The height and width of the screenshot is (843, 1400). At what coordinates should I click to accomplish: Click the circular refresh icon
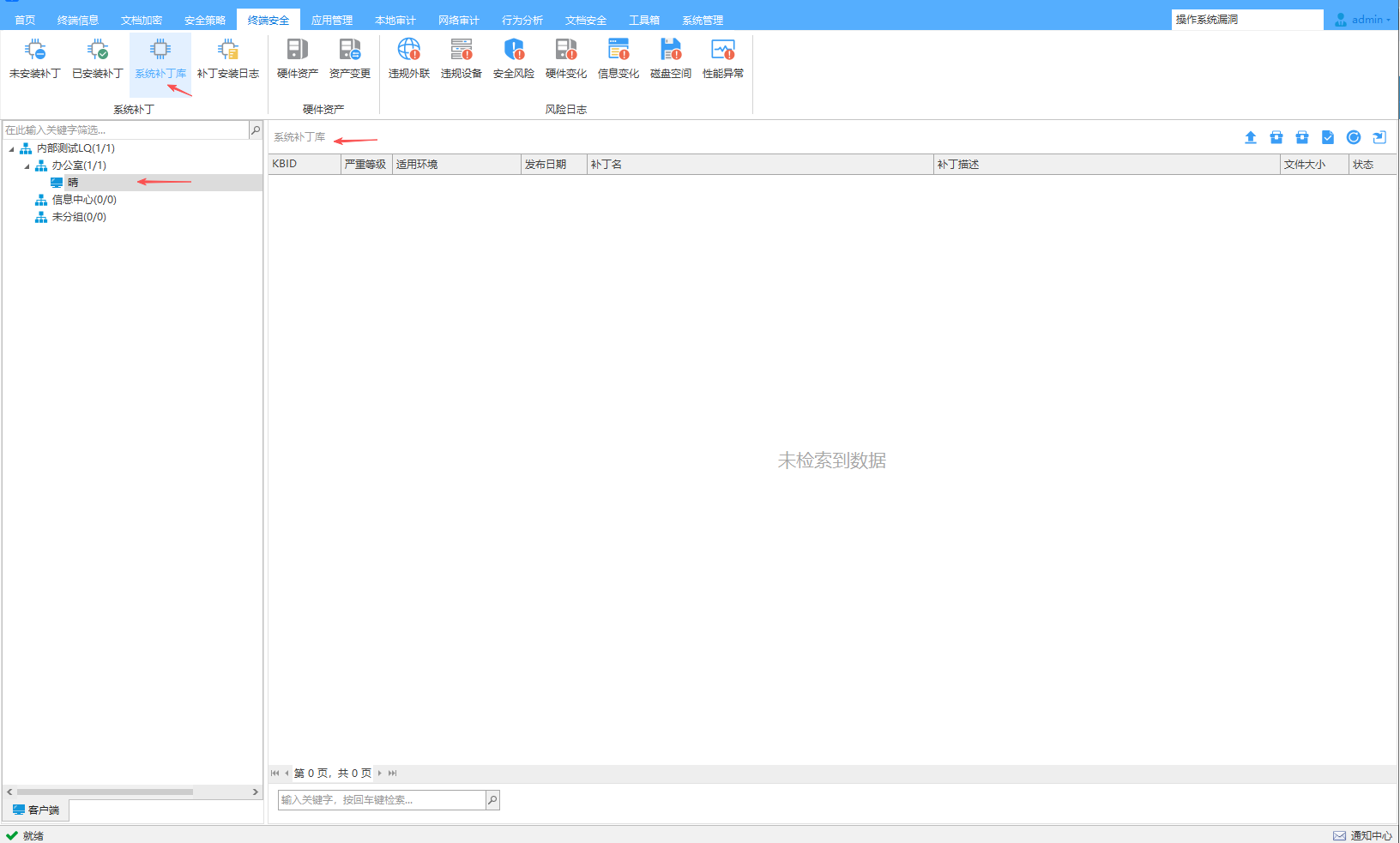1354,137
